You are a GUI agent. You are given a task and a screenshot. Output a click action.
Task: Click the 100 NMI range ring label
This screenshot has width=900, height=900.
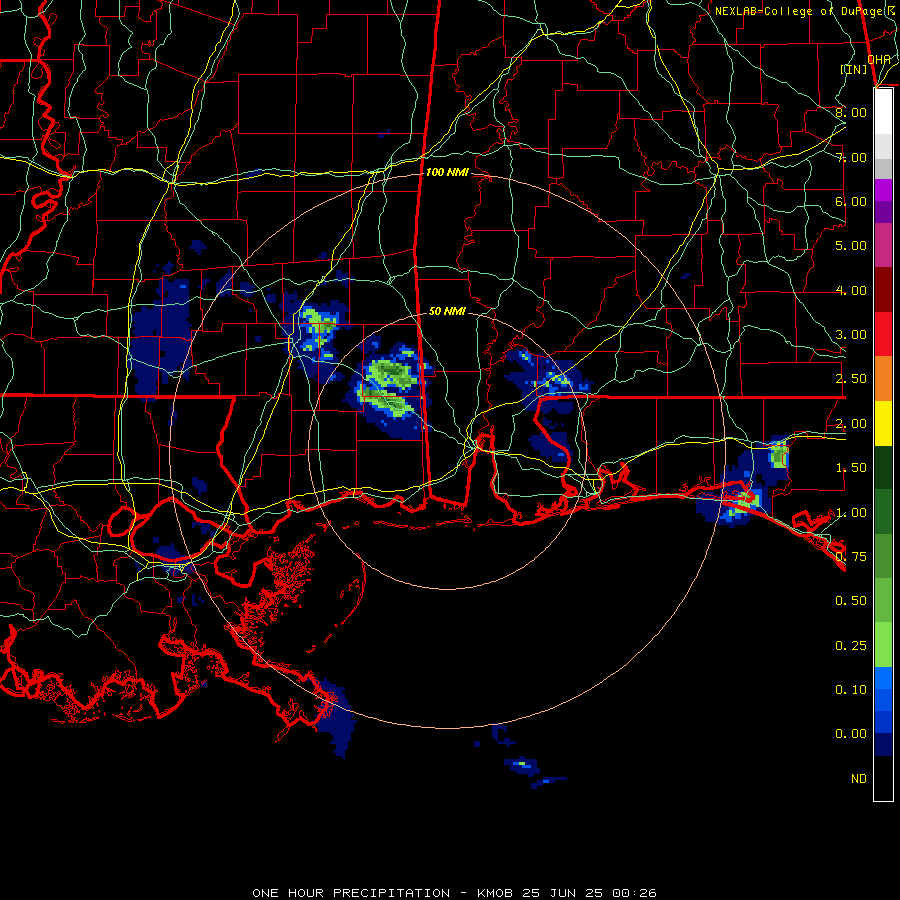click(447, 172)
